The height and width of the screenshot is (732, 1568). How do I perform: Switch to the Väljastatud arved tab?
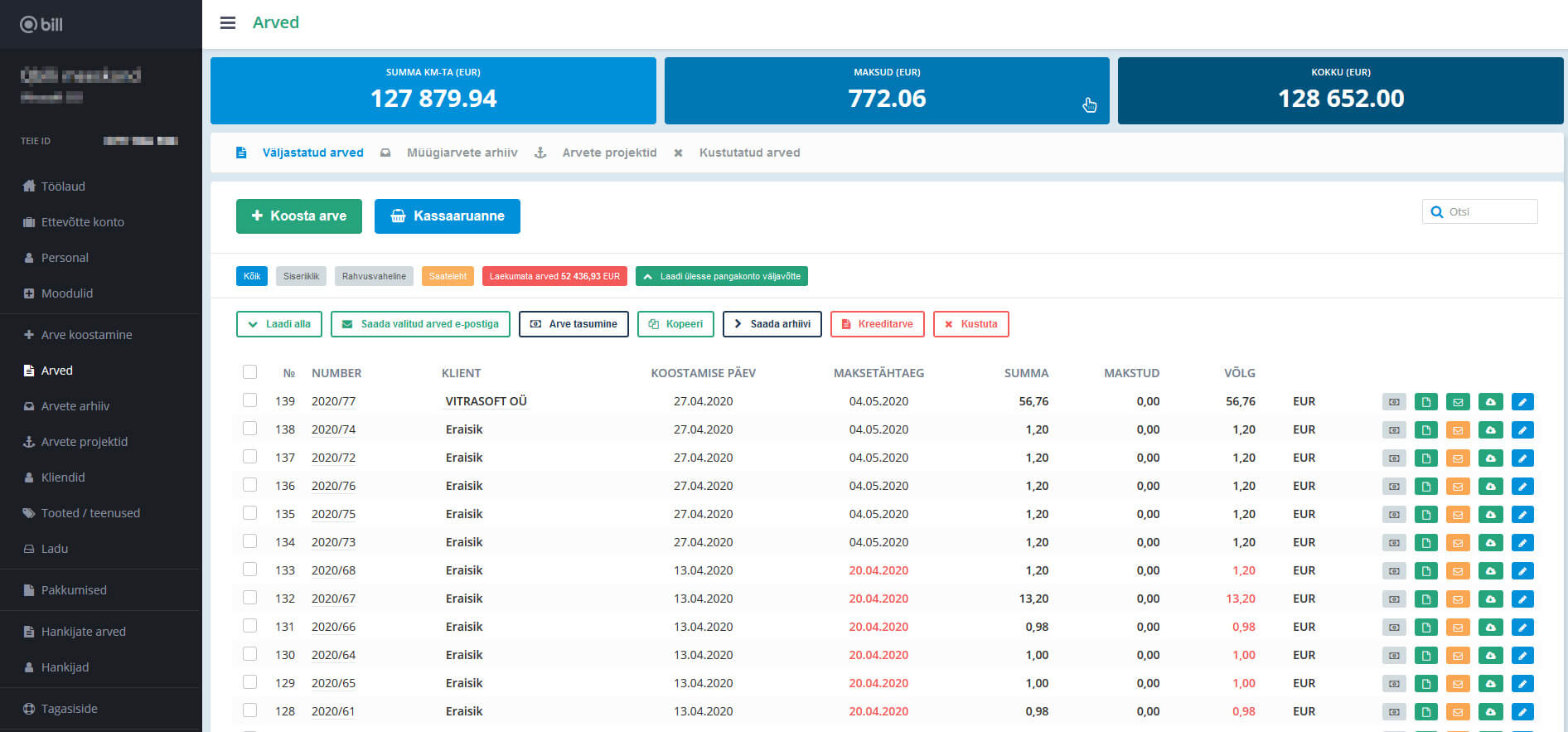312,153
